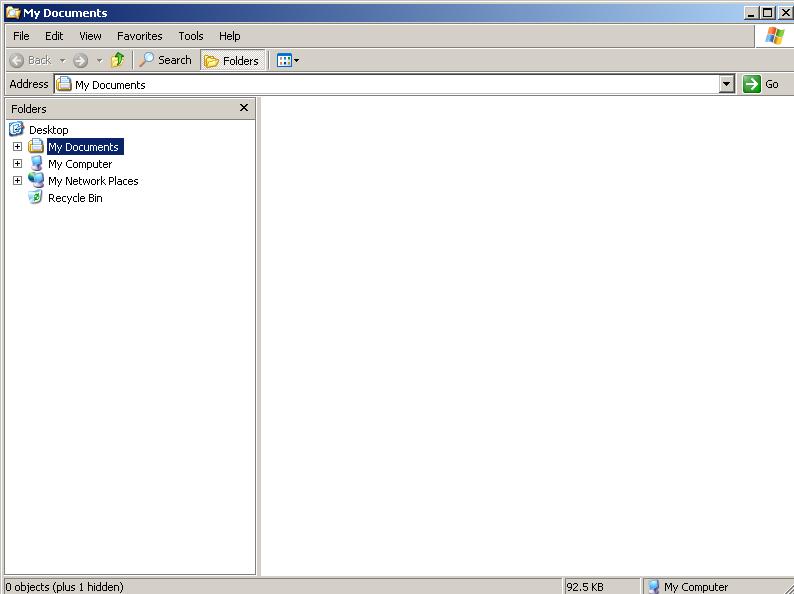
Task: Click the Folders pane header label
Action: (29, 109)
